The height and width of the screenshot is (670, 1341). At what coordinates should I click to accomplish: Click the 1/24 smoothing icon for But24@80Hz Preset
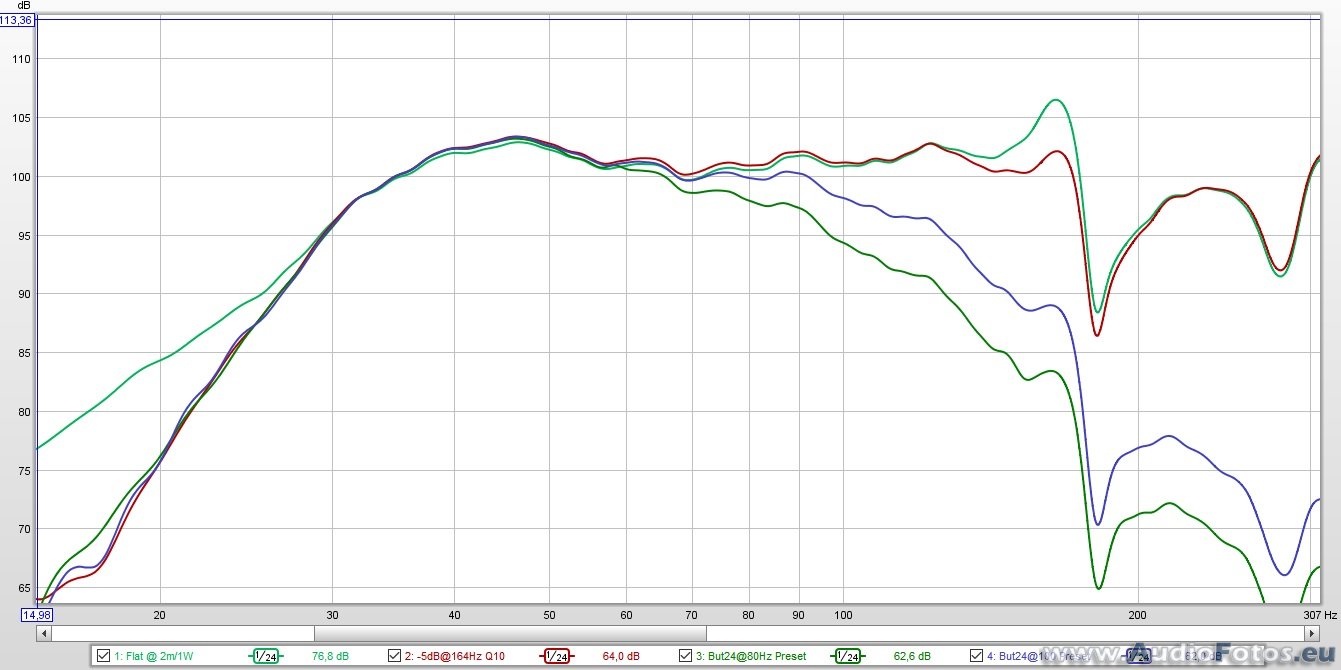pyautogui.click(x=846, y=656)
